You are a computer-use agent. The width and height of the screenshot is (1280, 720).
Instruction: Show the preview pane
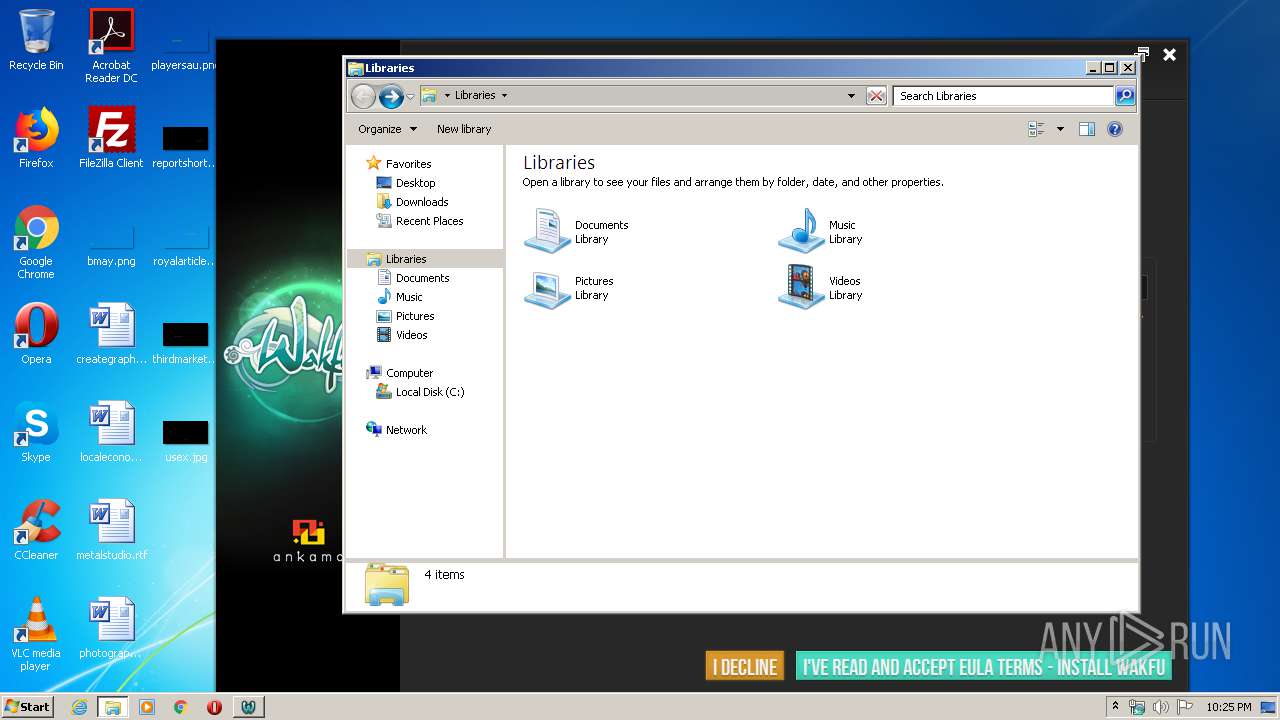pyautogui.click(x=1087, y=129)
